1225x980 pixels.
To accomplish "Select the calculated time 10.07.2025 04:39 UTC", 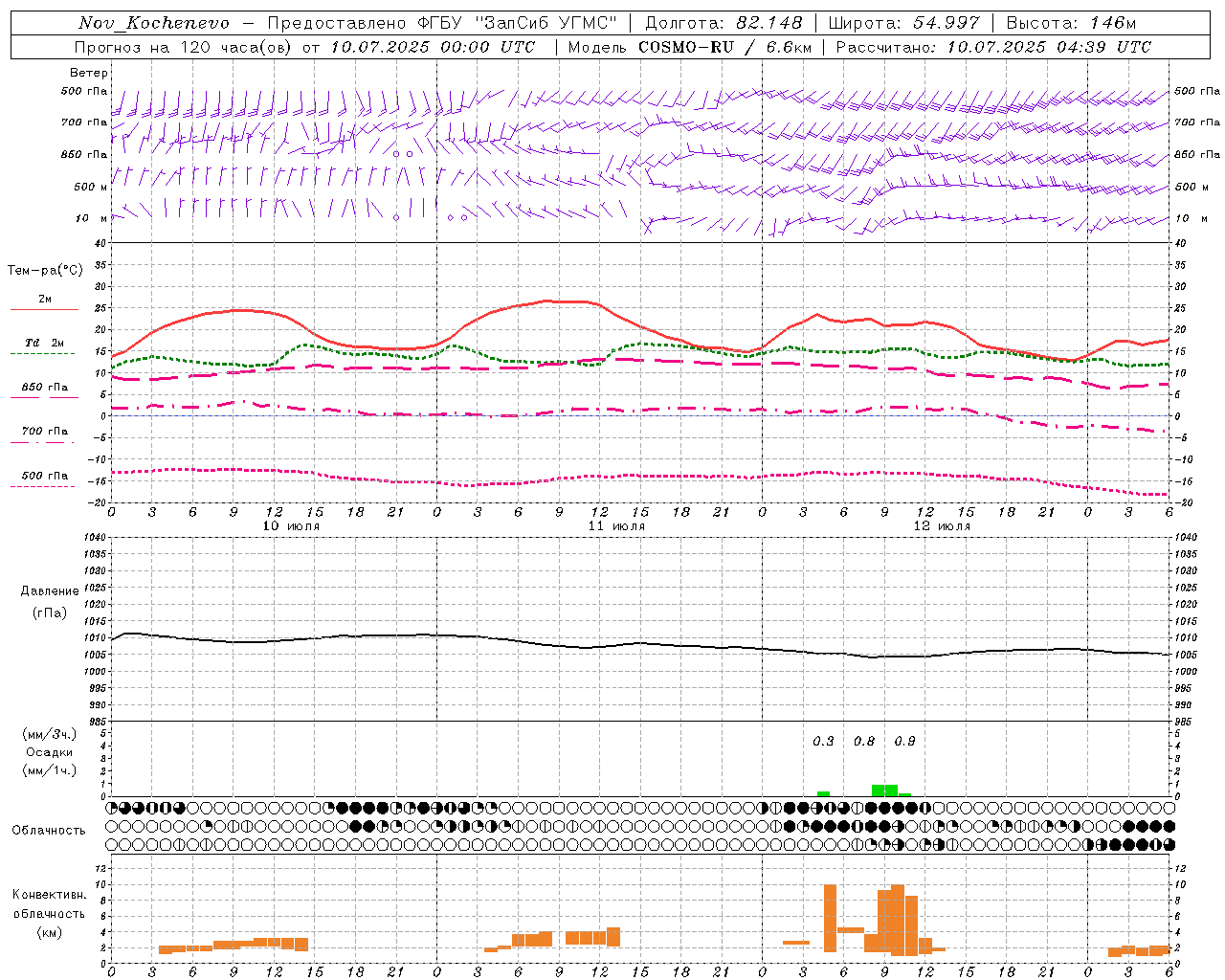I will click(1049, 47).
